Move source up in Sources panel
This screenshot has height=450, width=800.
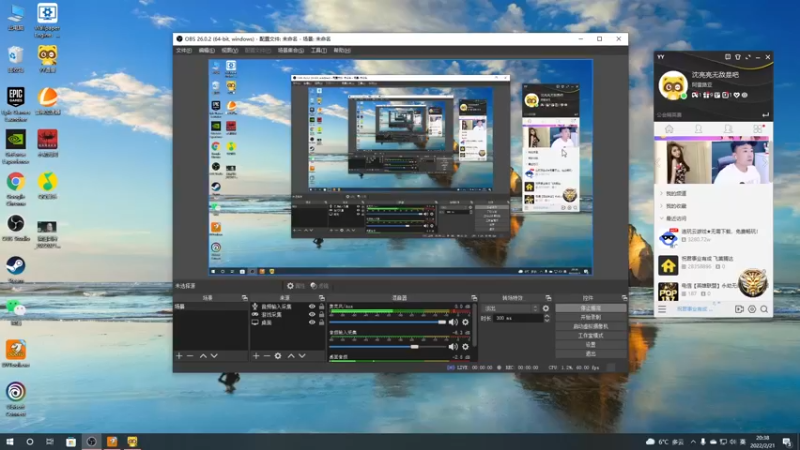point(291,356)
